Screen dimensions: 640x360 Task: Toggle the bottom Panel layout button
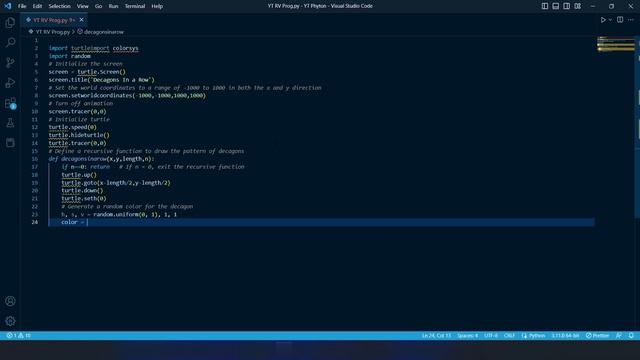[x=556, y=6]
